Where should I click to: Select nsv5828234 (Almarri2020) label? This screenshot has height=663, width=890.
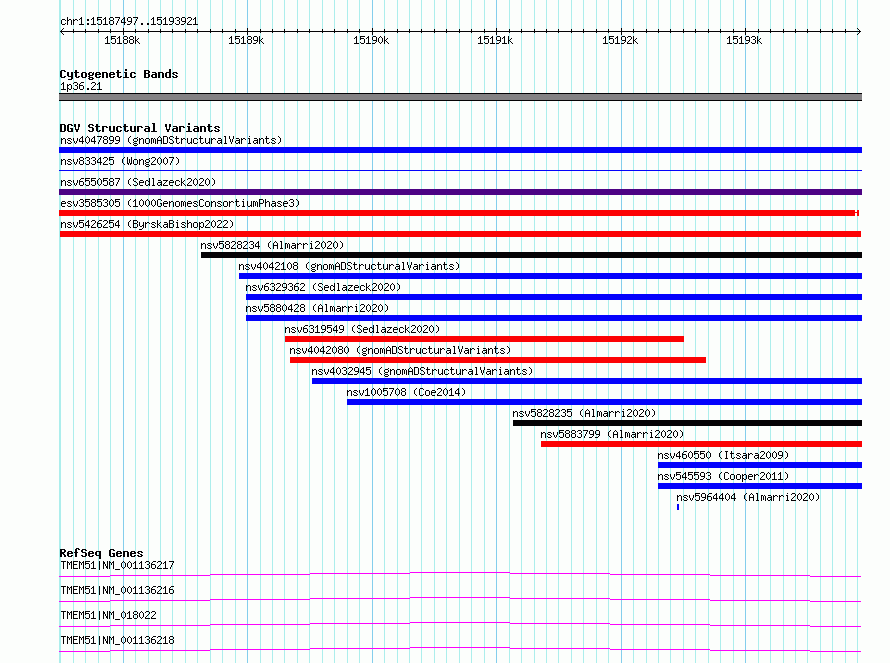pos(272,245)
